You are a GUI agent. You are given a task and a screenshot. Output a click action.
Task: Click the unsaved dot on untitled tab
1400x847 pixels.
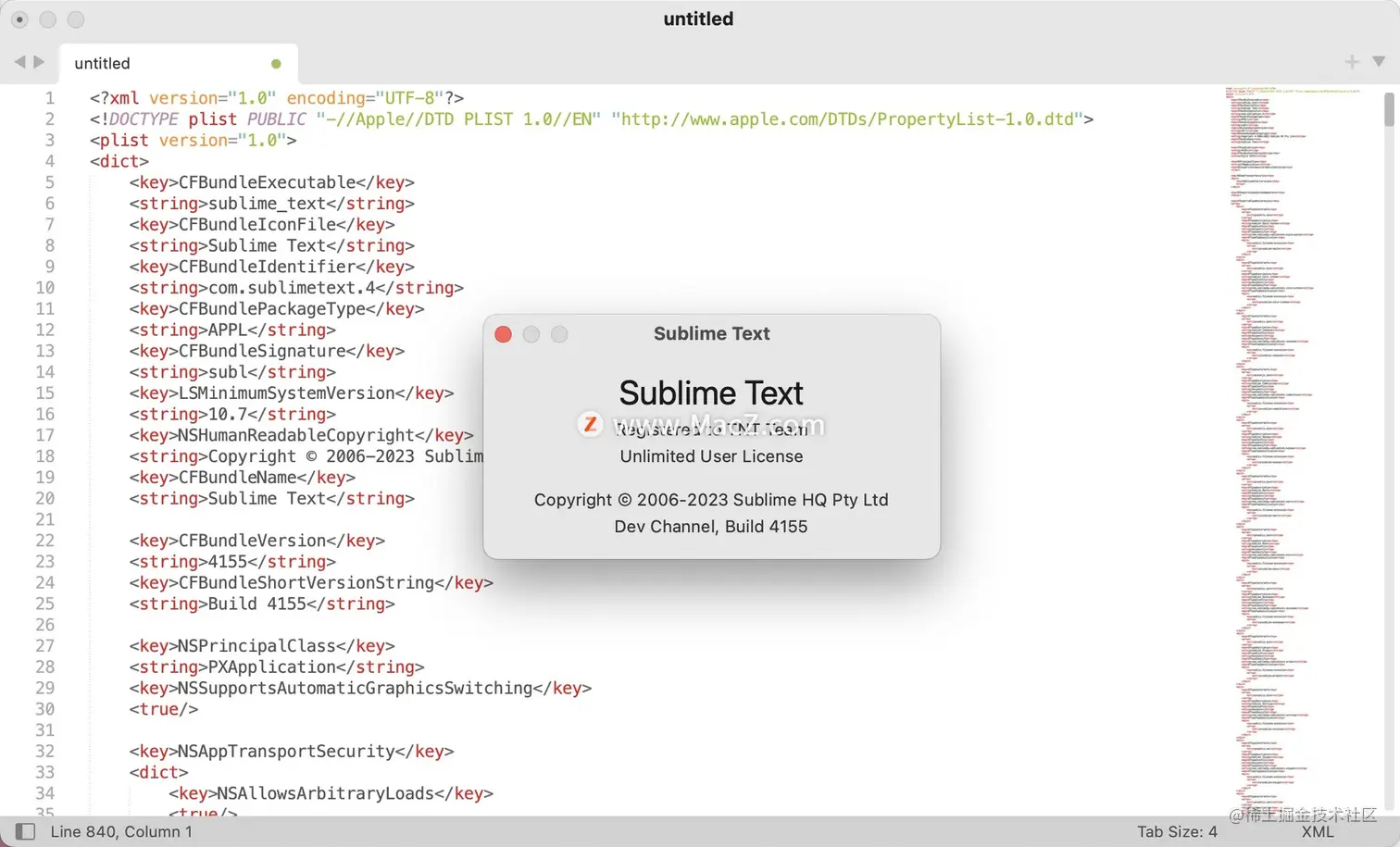[x=276, y=64]
